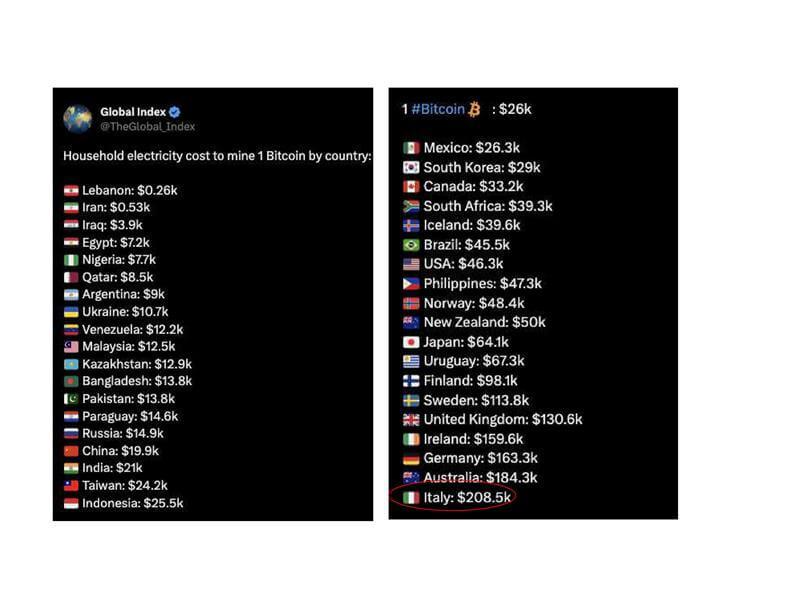Screen dimensions: 810x608
Task: Click the Sweden flag icon
Action: [x=411, y=400]
